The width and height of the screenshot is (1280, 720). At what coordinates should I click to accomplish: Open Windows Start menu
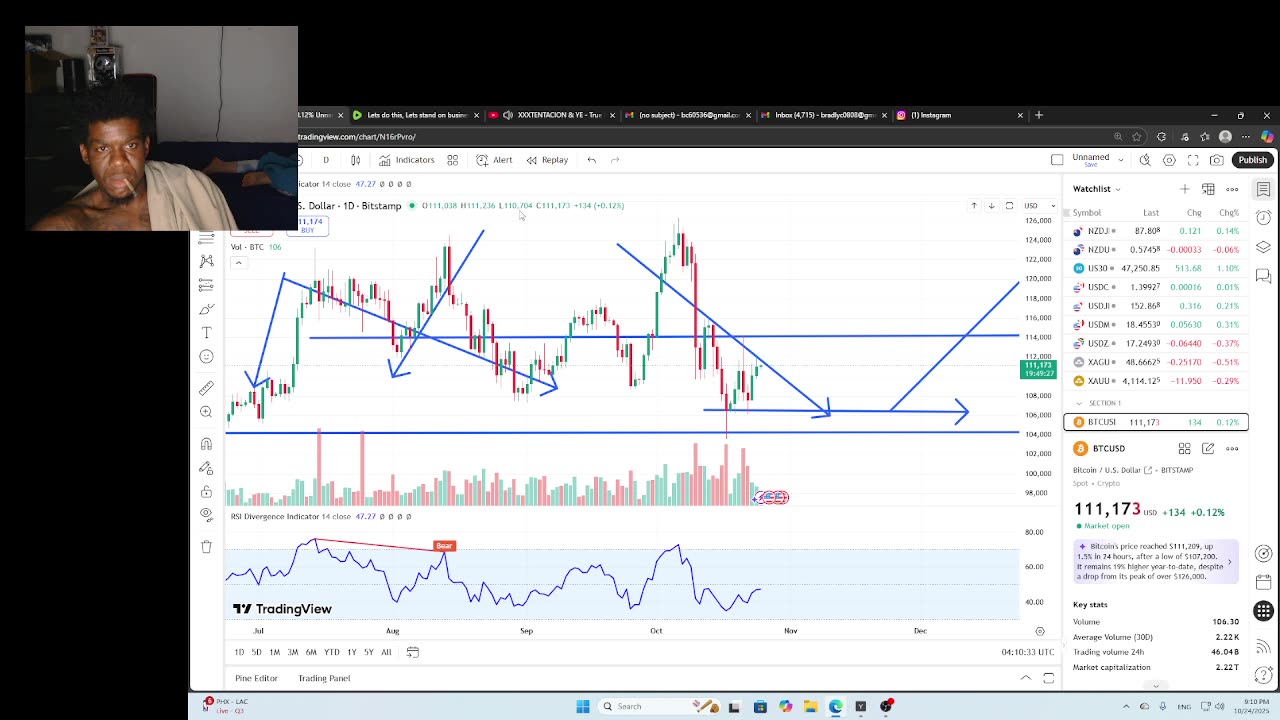coord(583,706)
